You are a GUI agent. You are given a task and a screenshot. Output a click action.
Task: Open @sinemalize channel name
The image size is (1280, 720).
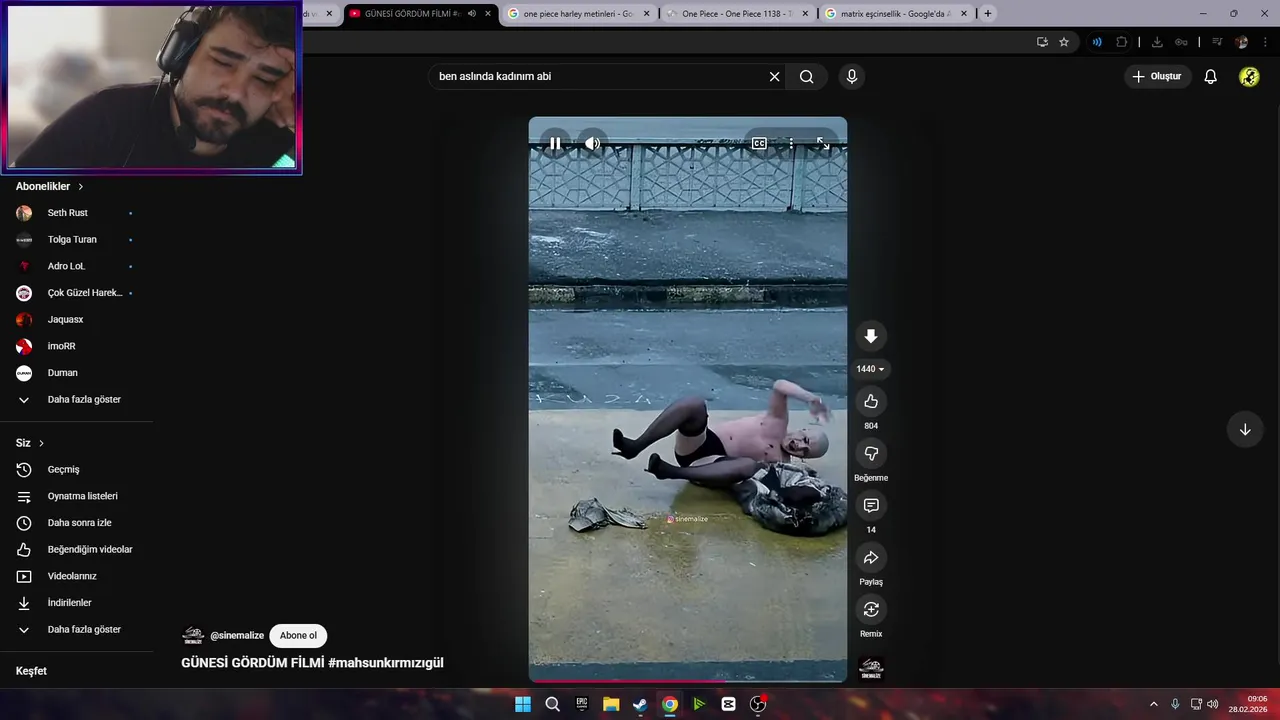pyautogui.click(x=237, y=636)
